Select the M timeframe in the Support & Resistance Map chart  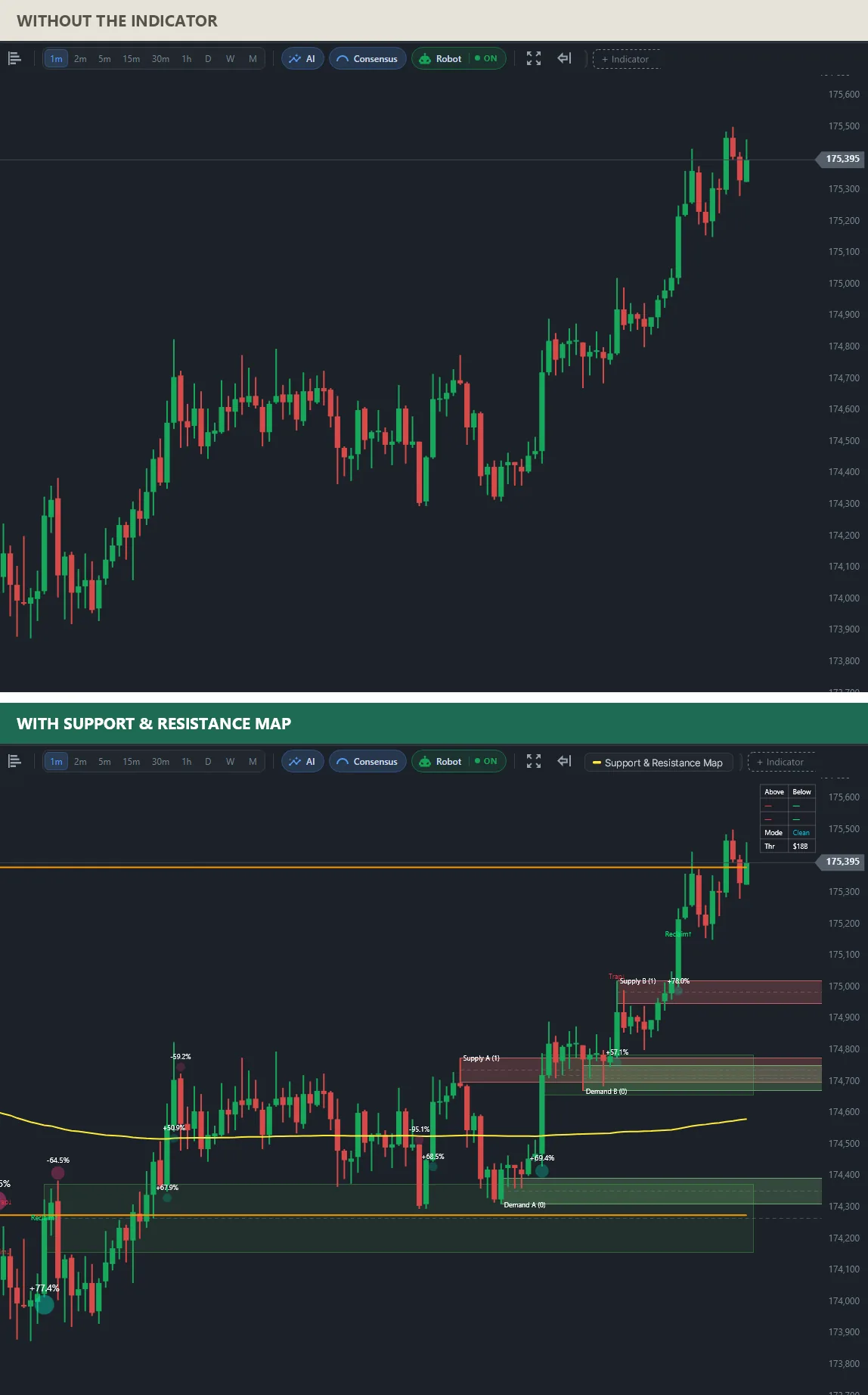(253, 762)
